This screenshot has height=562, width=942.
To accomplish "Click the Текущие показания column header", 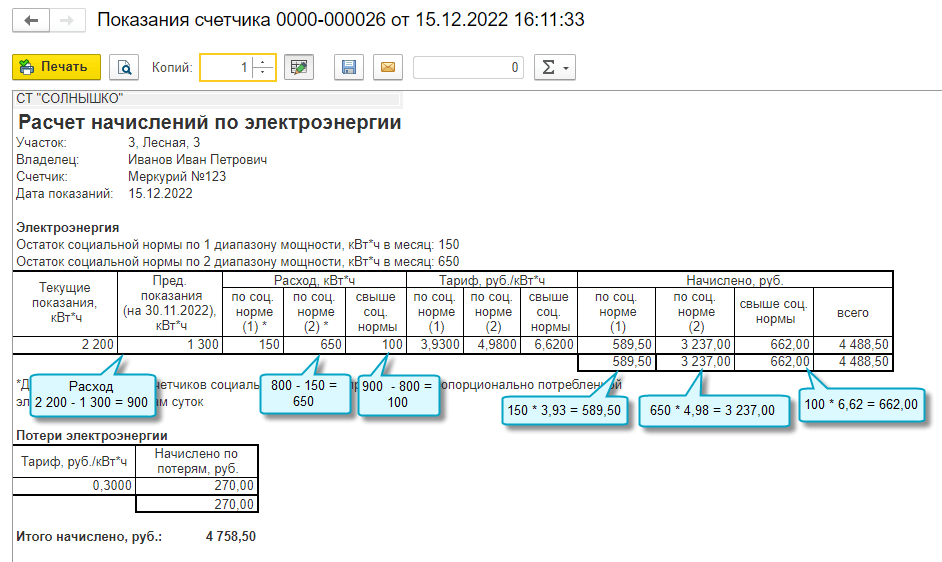I will 65,303.
